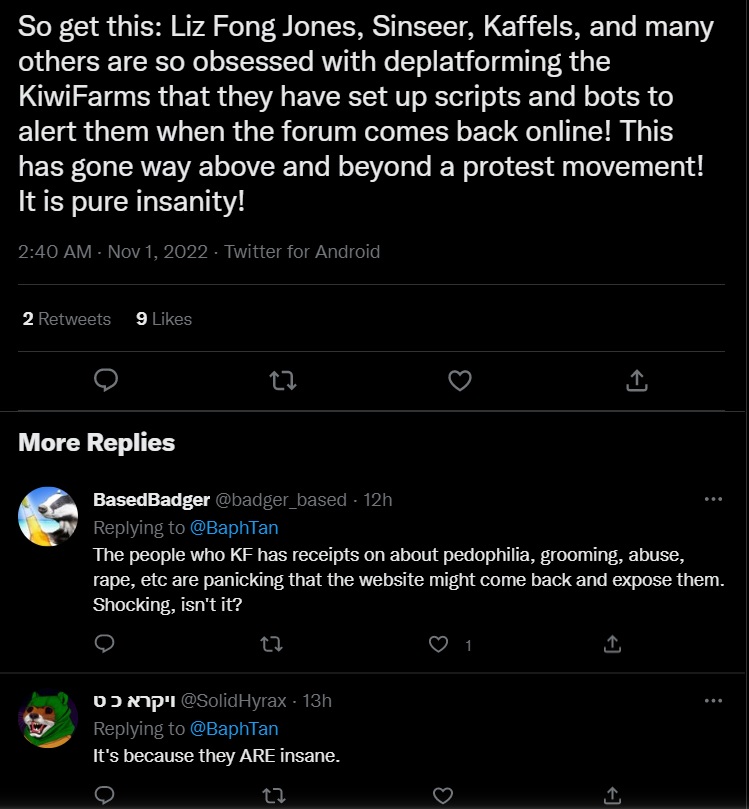Screen dimensions: 749x809
Task: Like the main tweet
Action: click(460, 381)
